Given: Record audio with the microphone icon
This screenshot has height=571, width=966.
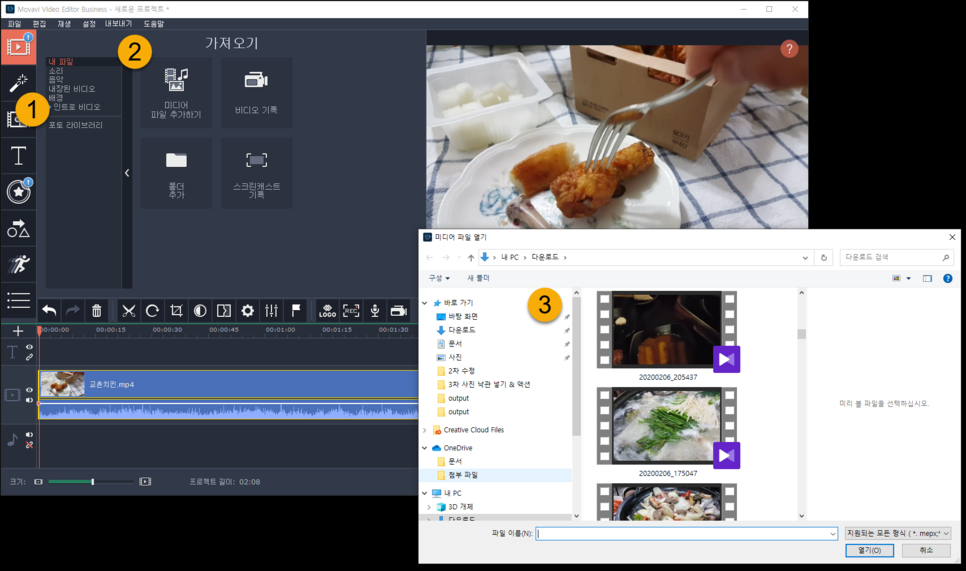Looking at the screenshot, I should point(375,311).
